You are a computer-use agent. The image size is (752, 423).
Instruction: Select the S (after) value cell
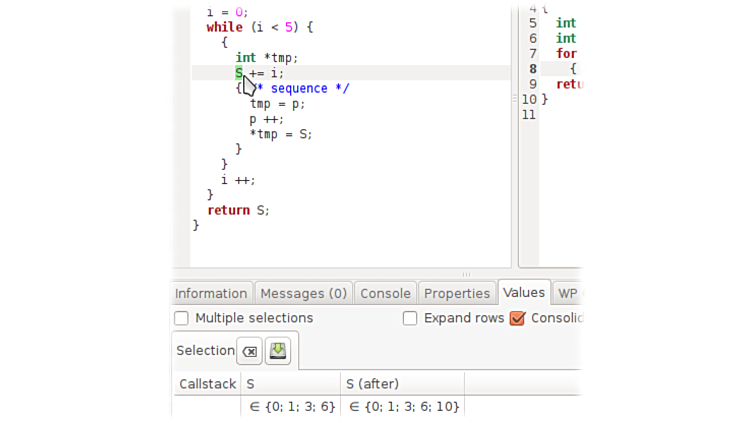coord(402,407)
